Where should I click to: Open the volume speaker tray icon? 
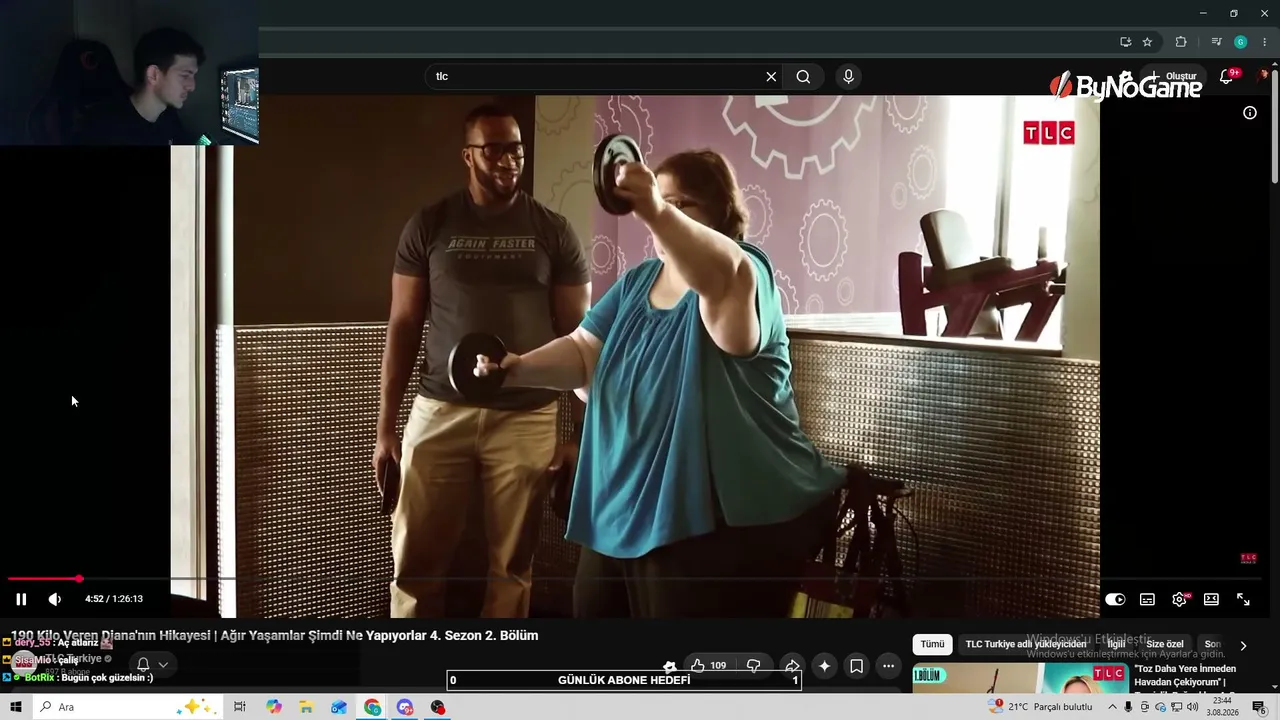pyautogui.click(x=1192, y=707)
